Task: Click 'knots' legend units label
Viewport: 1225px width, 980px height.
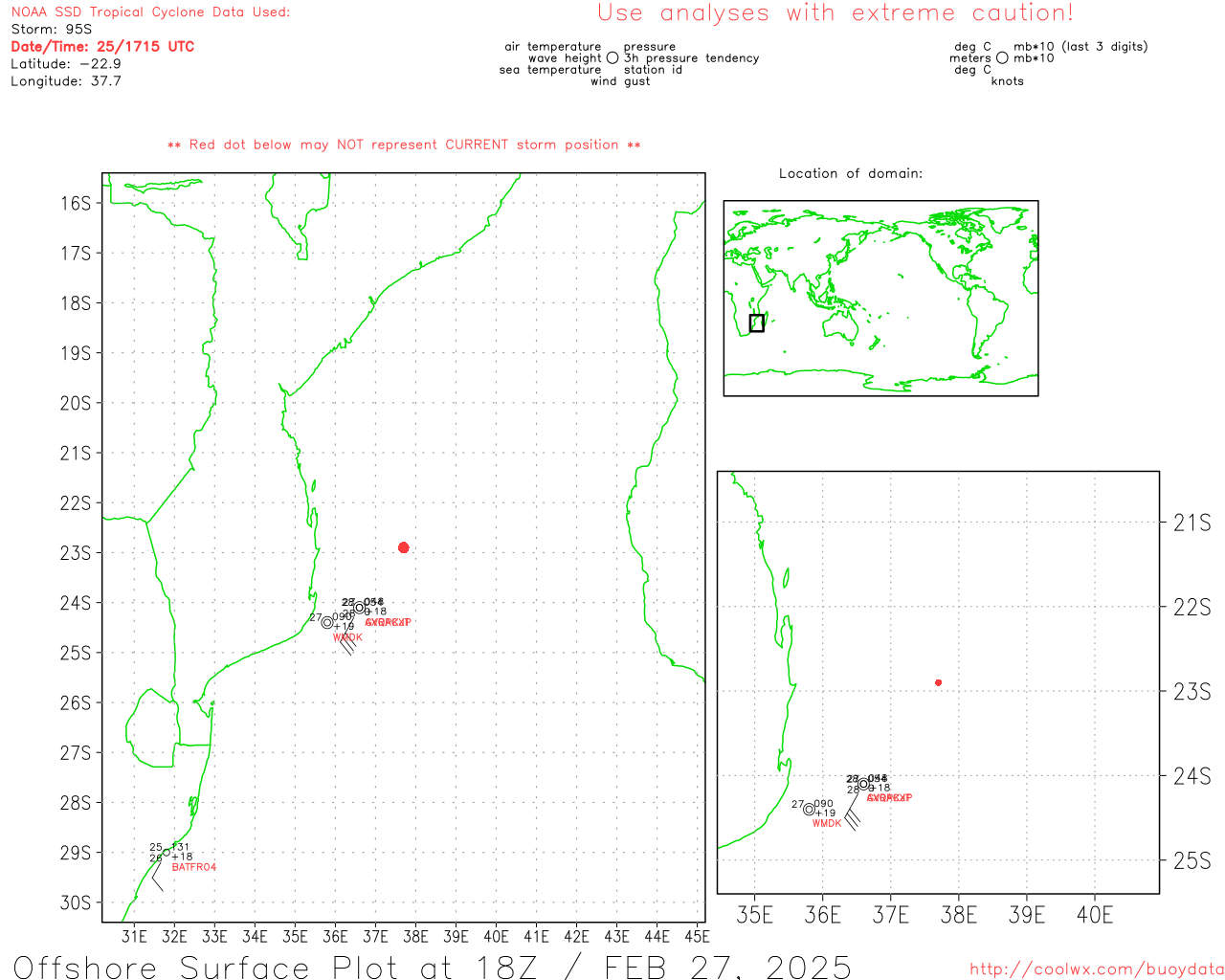Action: point(1008,81)
